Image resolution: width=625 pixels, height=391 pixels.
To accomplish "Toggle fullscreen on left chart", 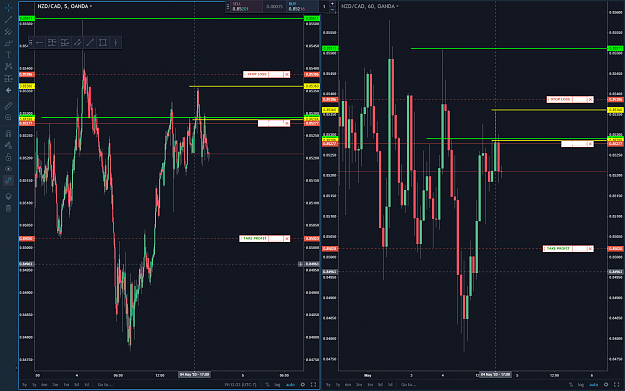I will 314,385.
